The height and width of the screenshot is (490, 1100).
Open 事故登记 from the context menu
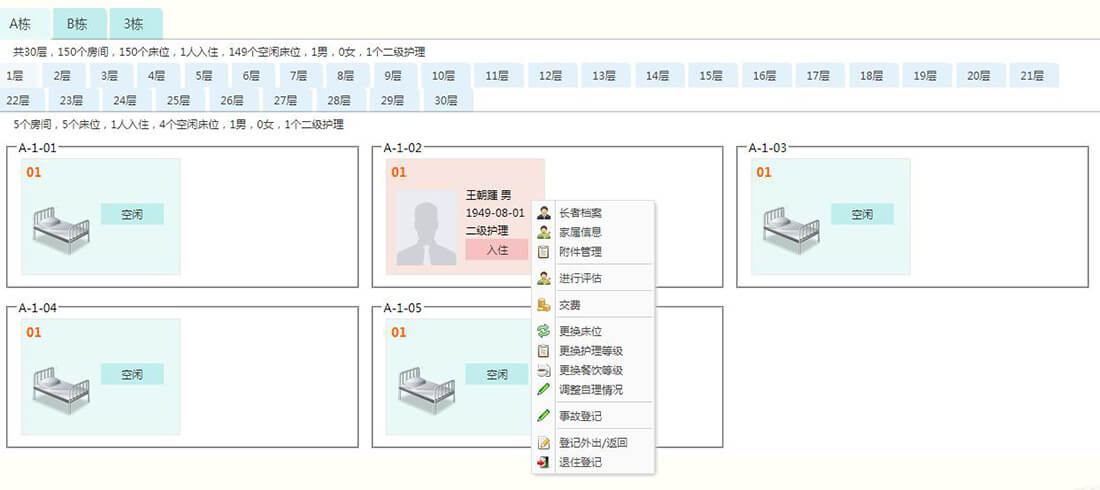[x=580, y=416]
